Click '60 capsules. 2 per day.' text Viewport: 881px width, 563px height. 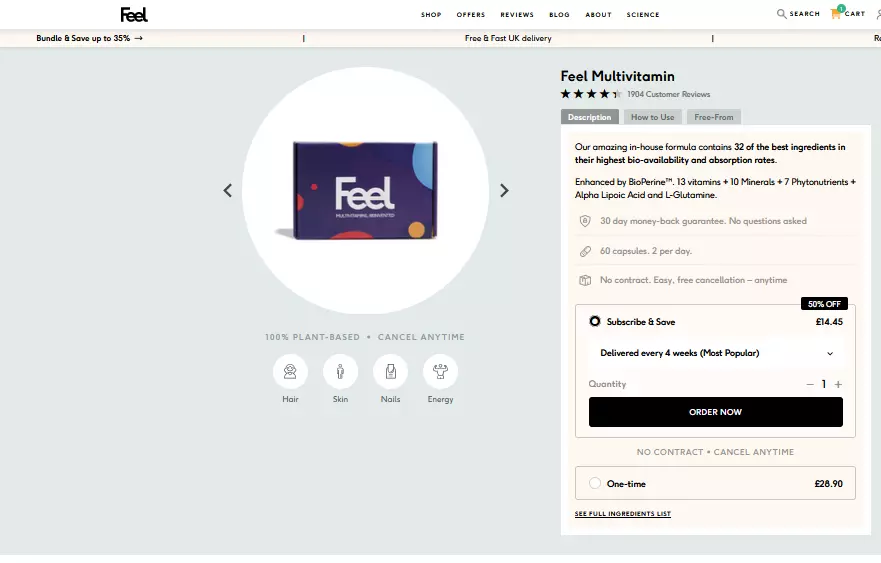click(x=646, y=251)
